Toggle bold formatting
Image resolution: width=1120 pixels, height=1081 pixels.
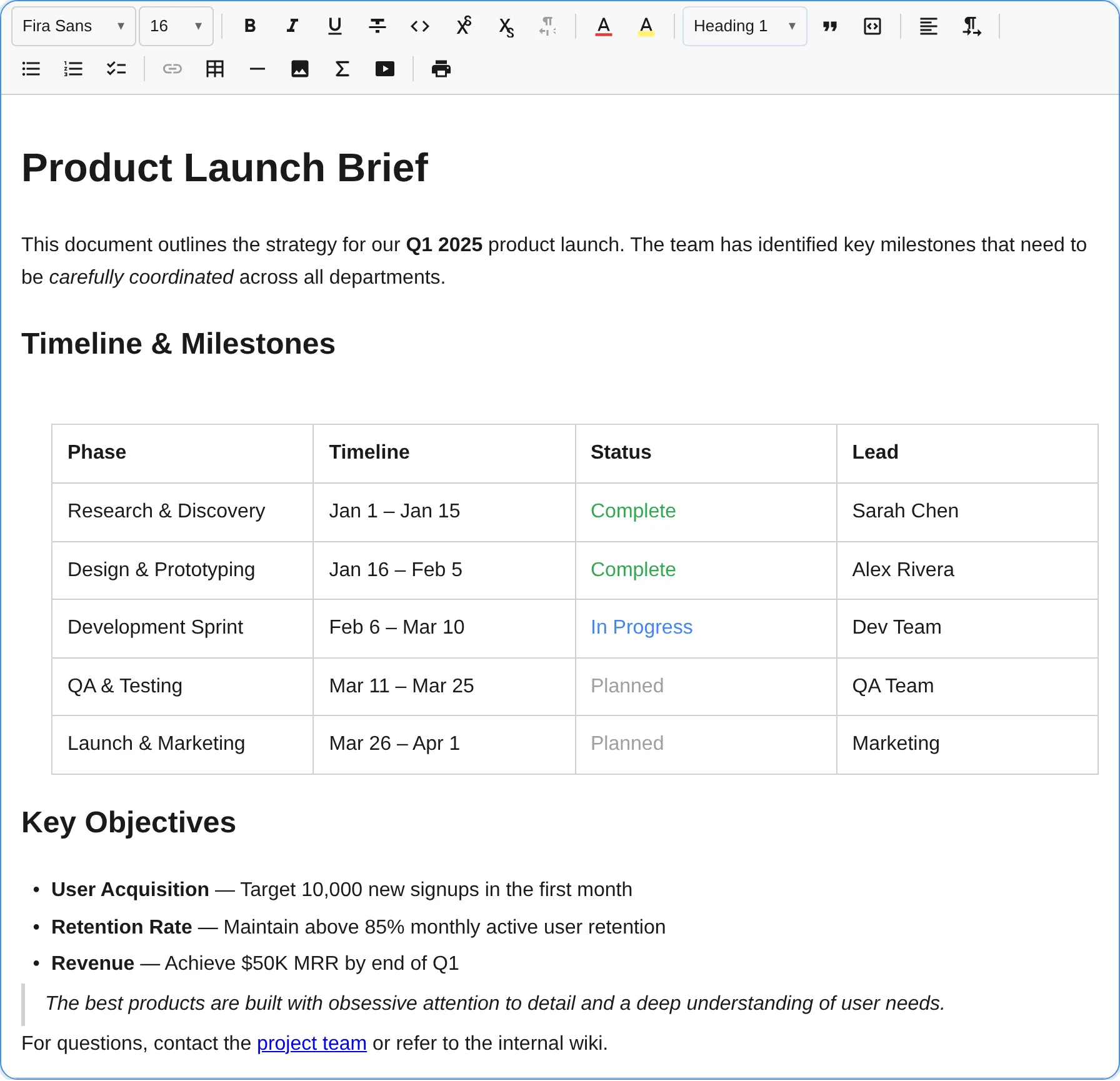click(250, 26)
